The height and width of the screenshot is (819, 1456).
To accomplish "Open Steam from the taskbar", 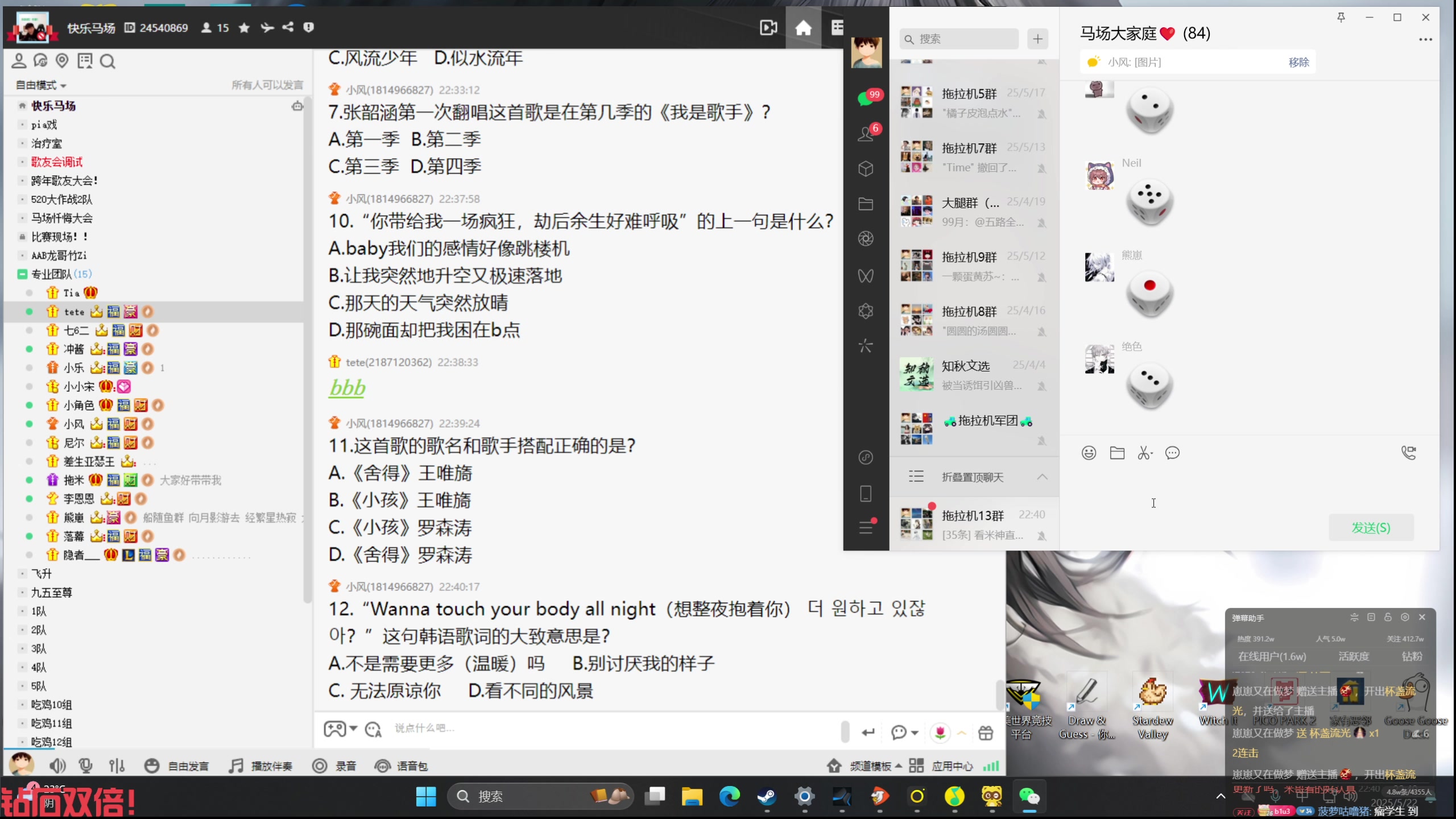I will pyautogui.click(x=767, y=797).
